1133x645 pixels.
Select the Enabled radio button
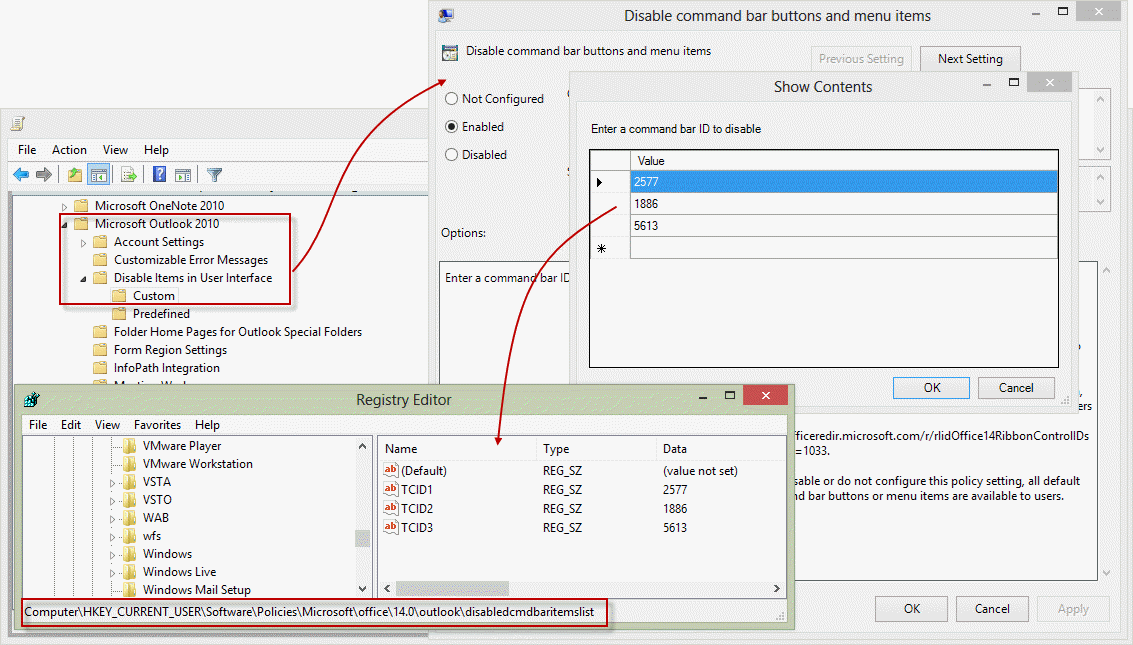click(x=452, y=126)
